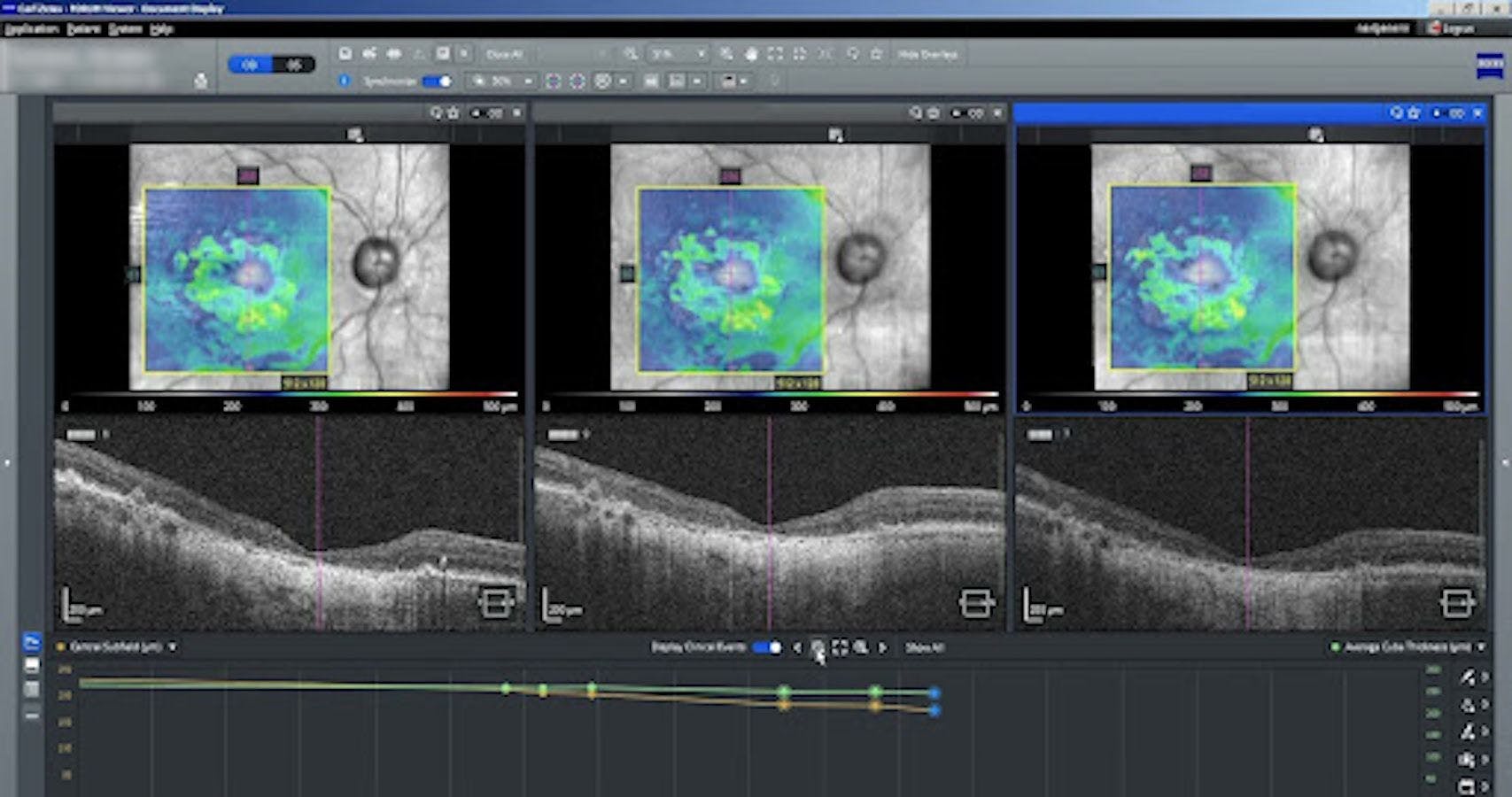1512x797 pixels.
Task: Click the left panel collapse handle
Action: click(x=7, y=462)
